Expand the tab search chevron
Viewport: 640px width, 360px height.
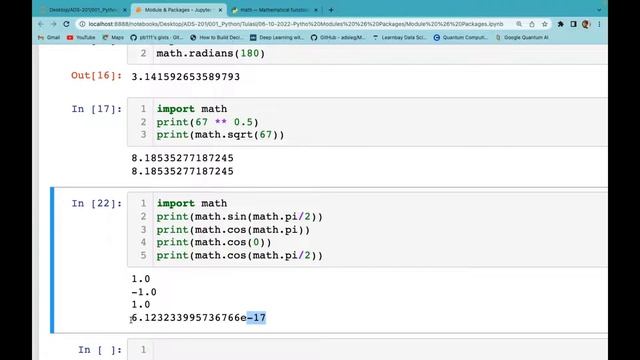click(599, 10)
